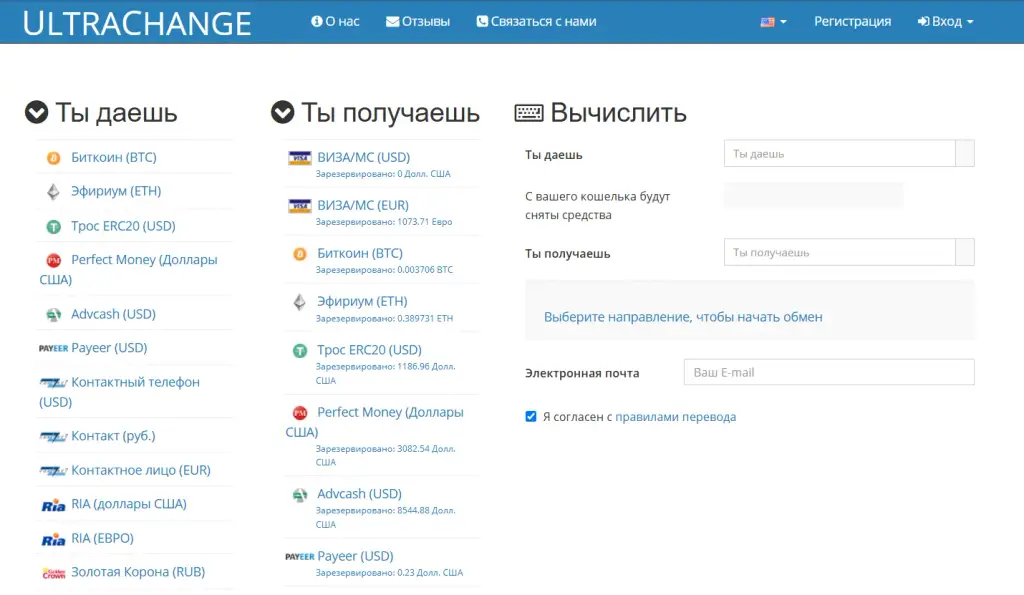Click the Tether icon in give list
Image resolution: width=1024 pixels, height=595 pixels.
pyautogui.click(x=54, y=227)
